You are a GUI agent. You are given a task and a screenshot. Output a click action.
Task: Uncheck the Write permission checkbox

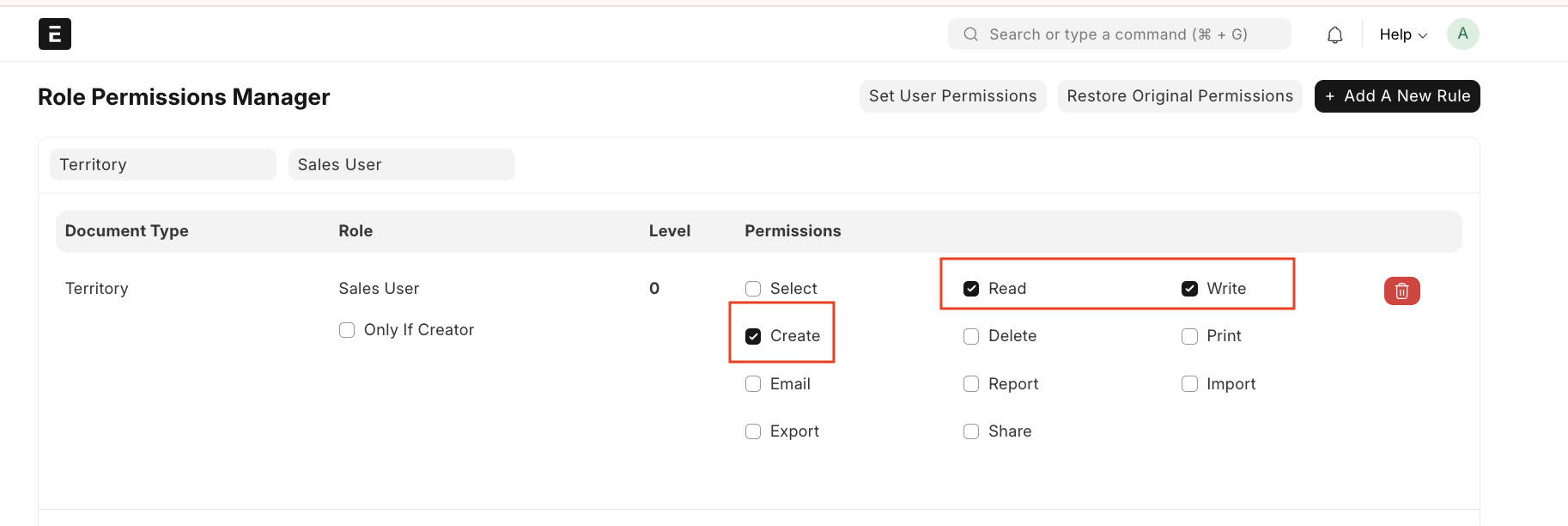pos(1189,289)
